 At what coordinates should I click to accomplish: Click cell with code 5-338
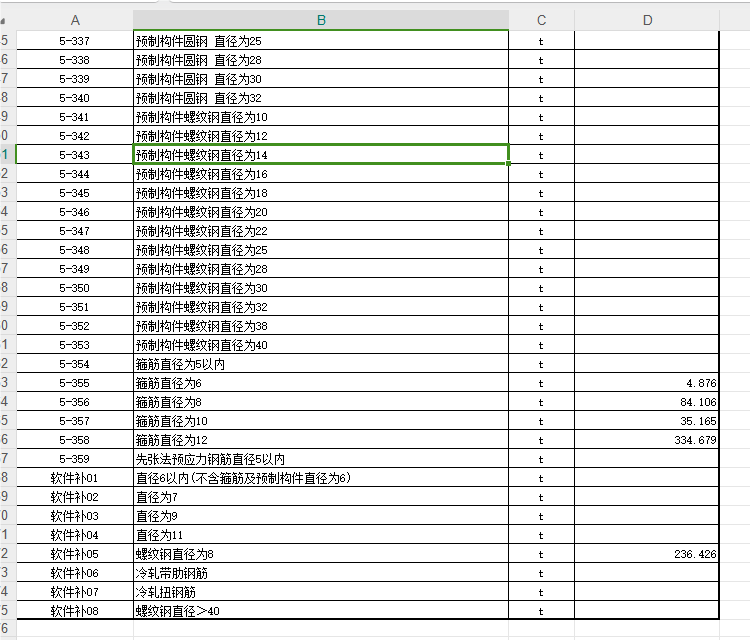75,60
